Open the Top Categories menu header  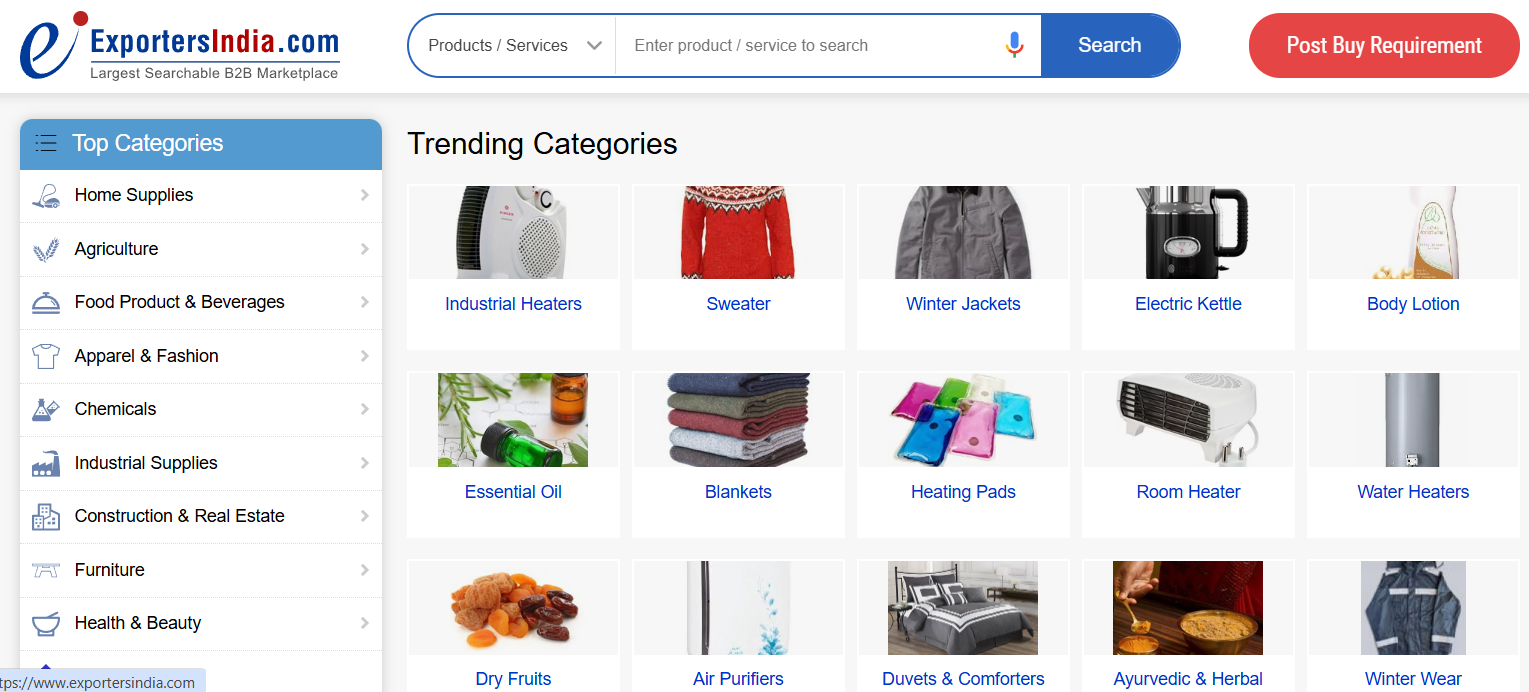tap(200, 144)
